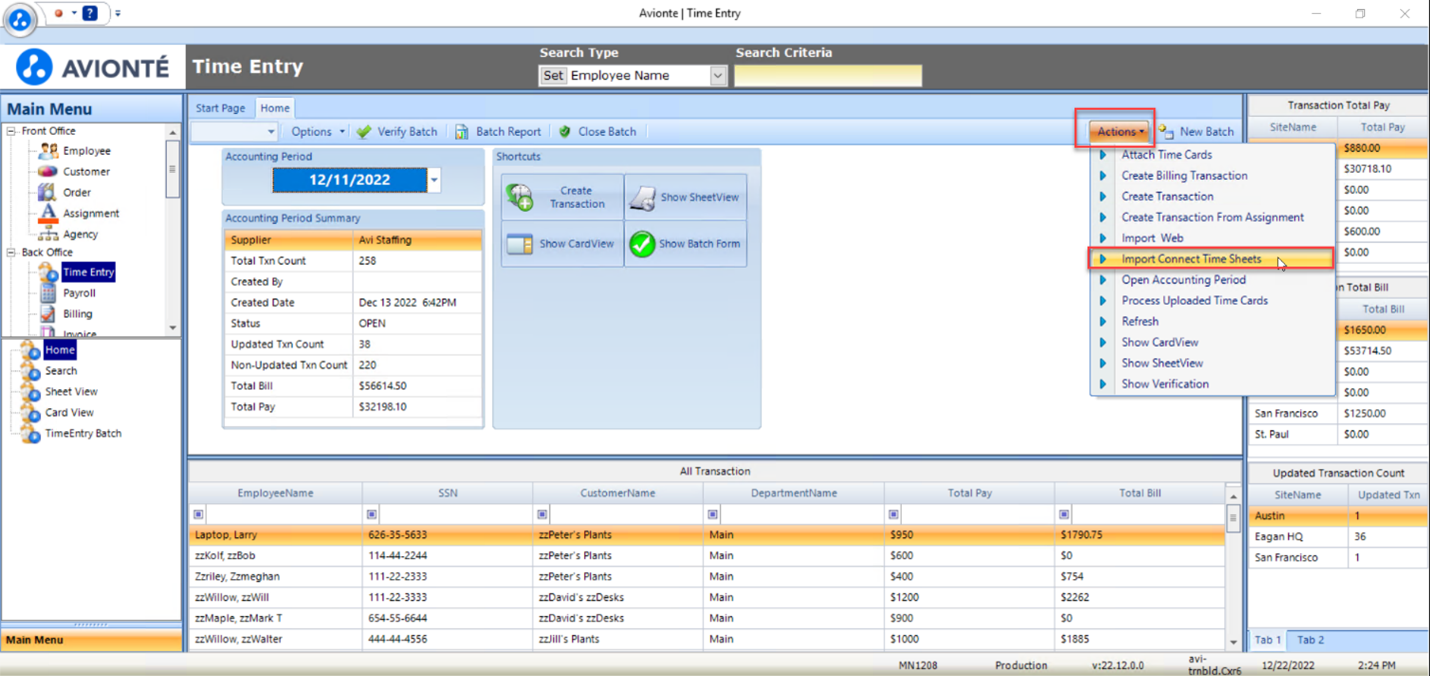Image resolution: width=1430 pixels, height=676 pixels.
Task: Sort by the Total Pay column header
Action: pos(969,493)
